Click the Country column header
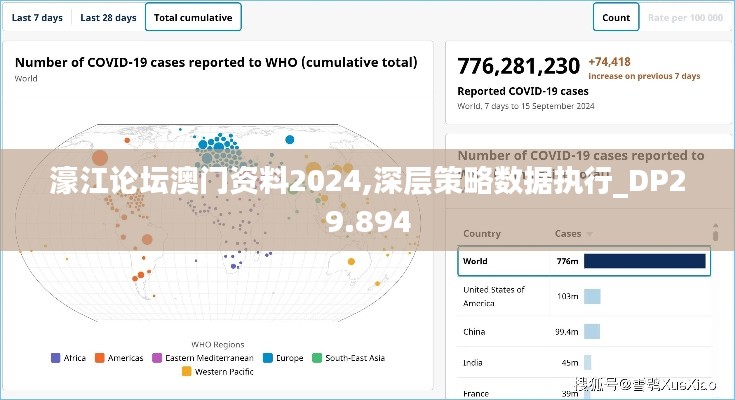The image size is (735, 400). [482, 234]
